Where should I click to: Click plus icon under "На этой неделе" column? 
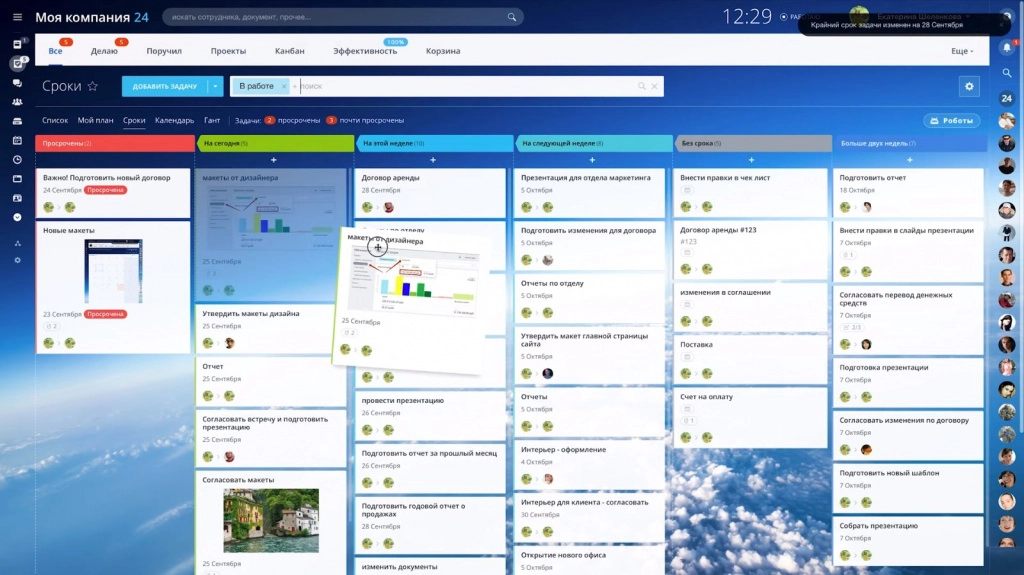pyautogui.click(x=433, y=160)
